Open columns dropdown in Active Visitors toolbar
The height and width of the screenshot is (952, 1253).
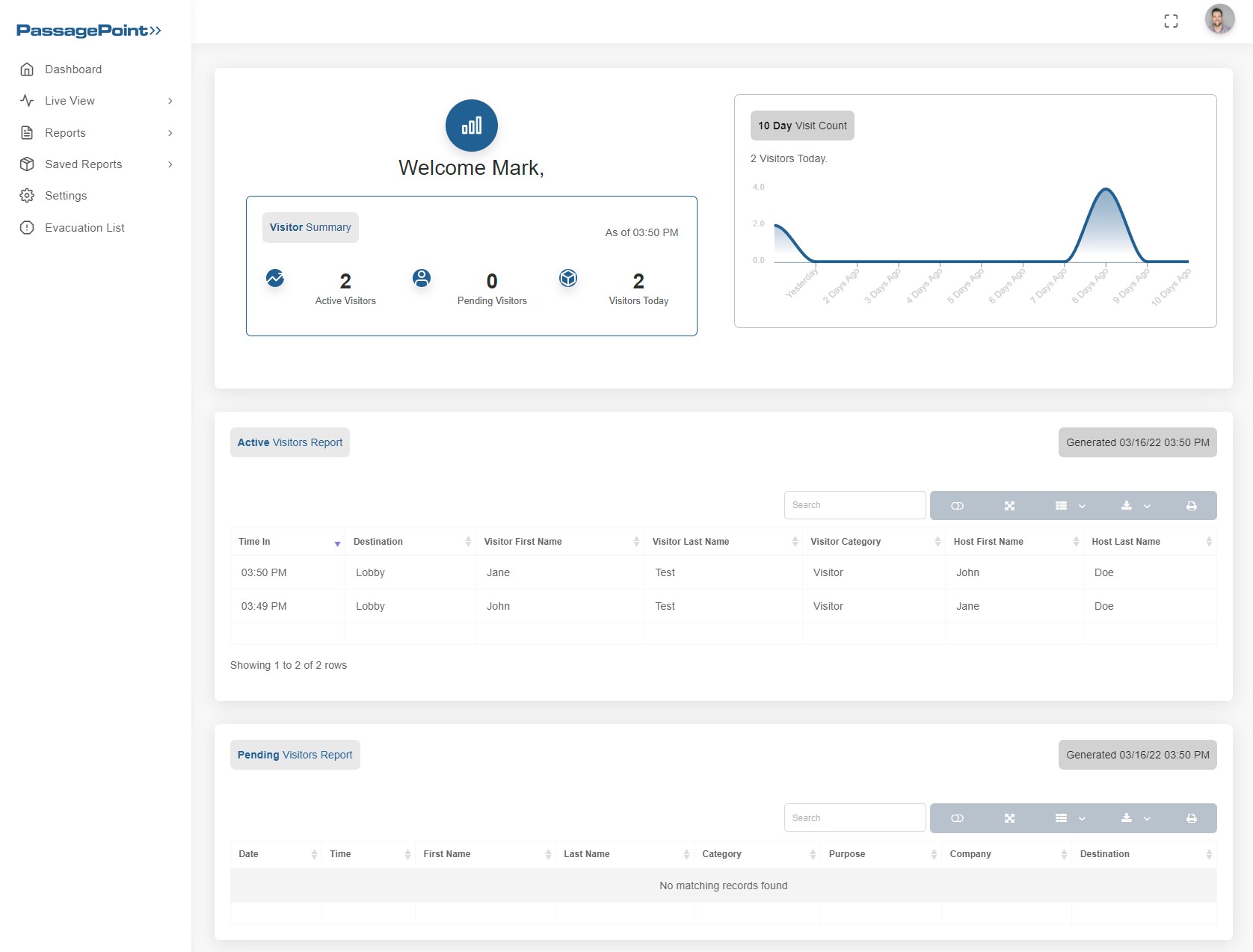click(x=1070, y=506)
